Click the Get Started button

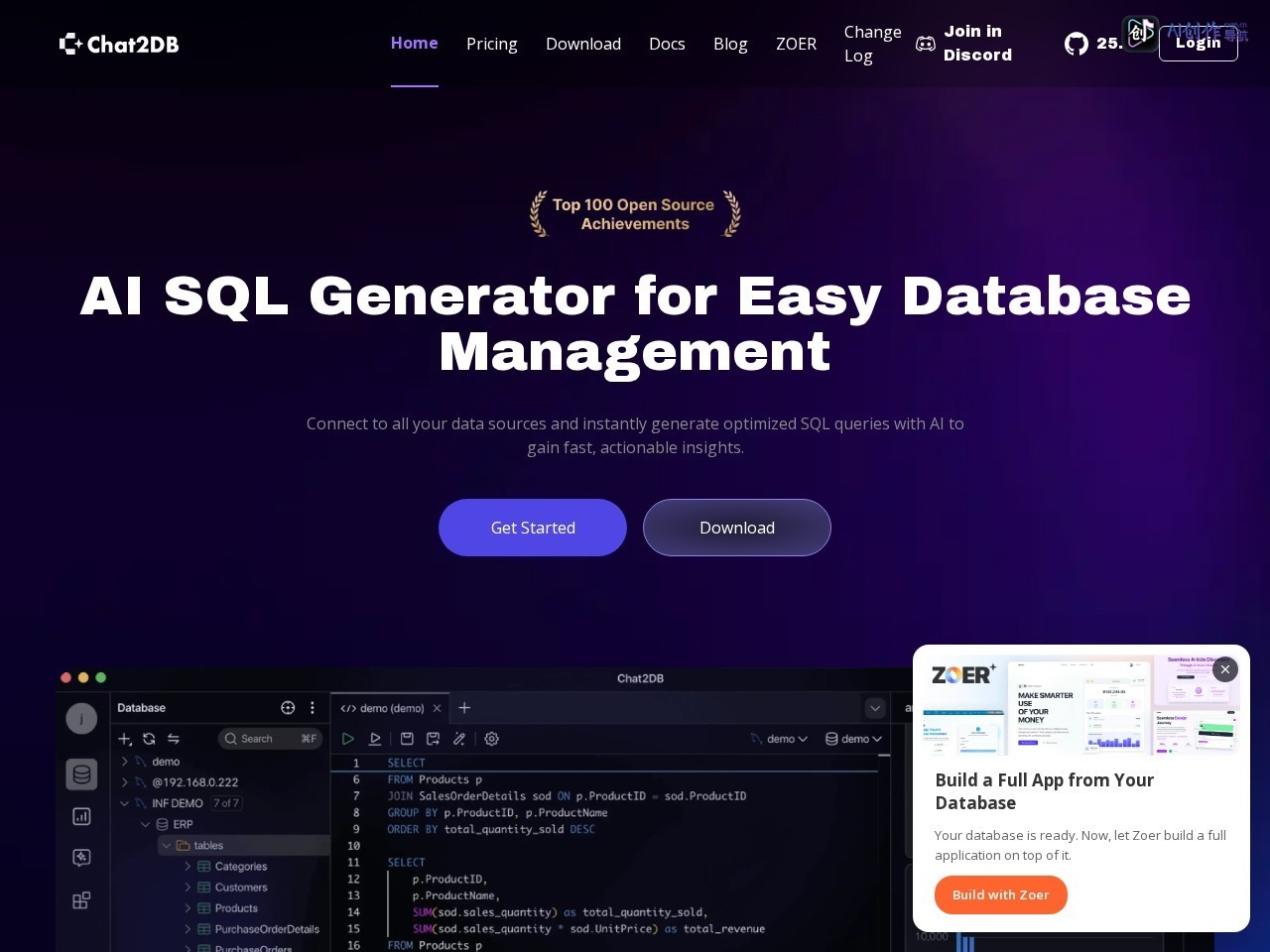(533, 528)
